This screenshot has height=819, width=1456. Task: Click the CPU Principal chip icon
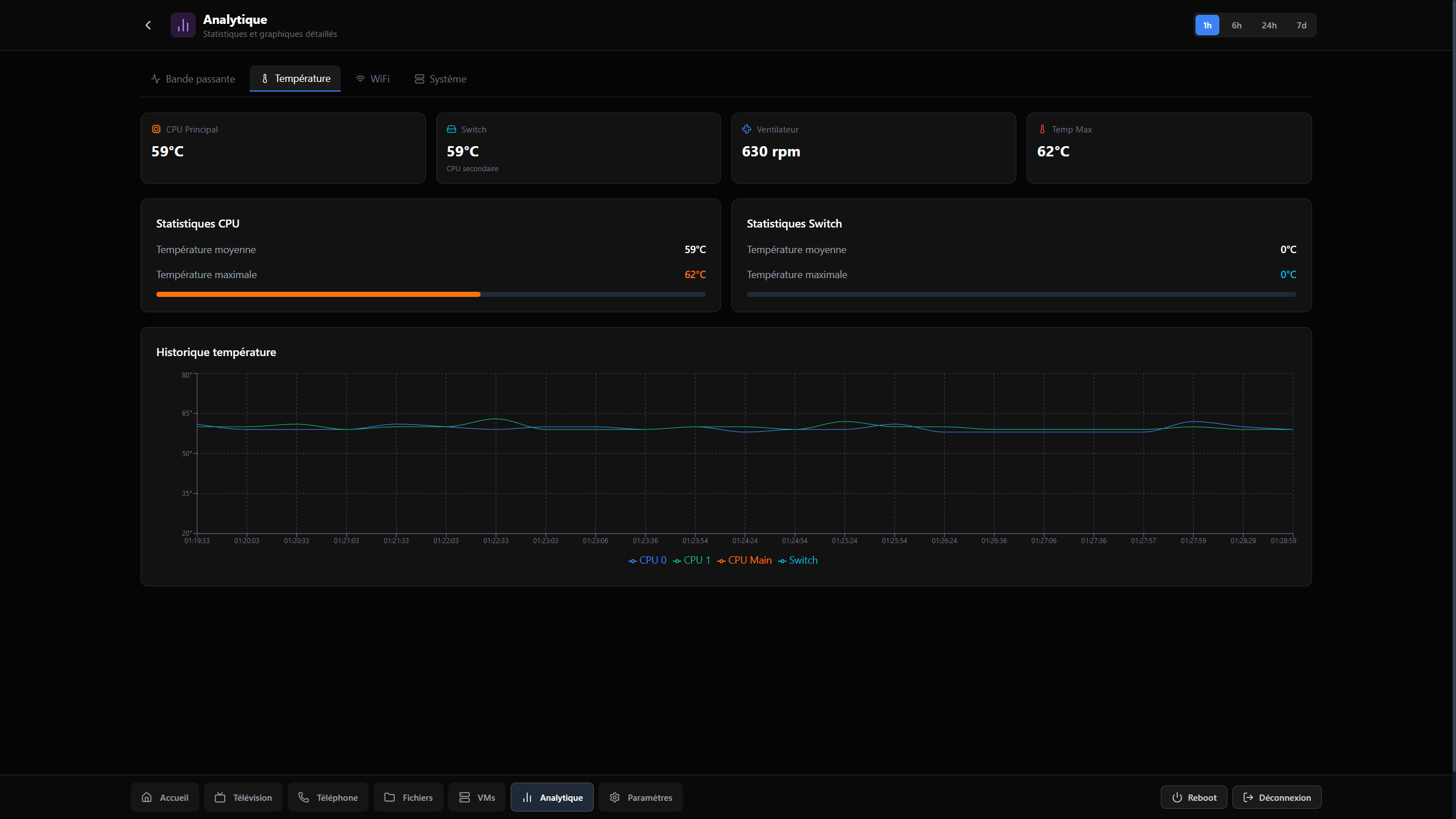coord(156,129)
